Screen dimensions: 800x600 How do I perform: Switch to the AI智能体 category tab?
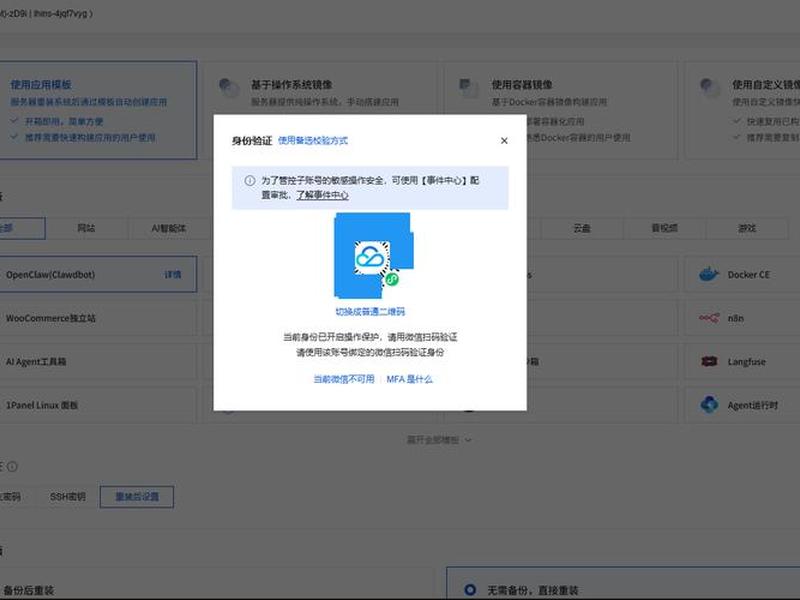(169, 228)
